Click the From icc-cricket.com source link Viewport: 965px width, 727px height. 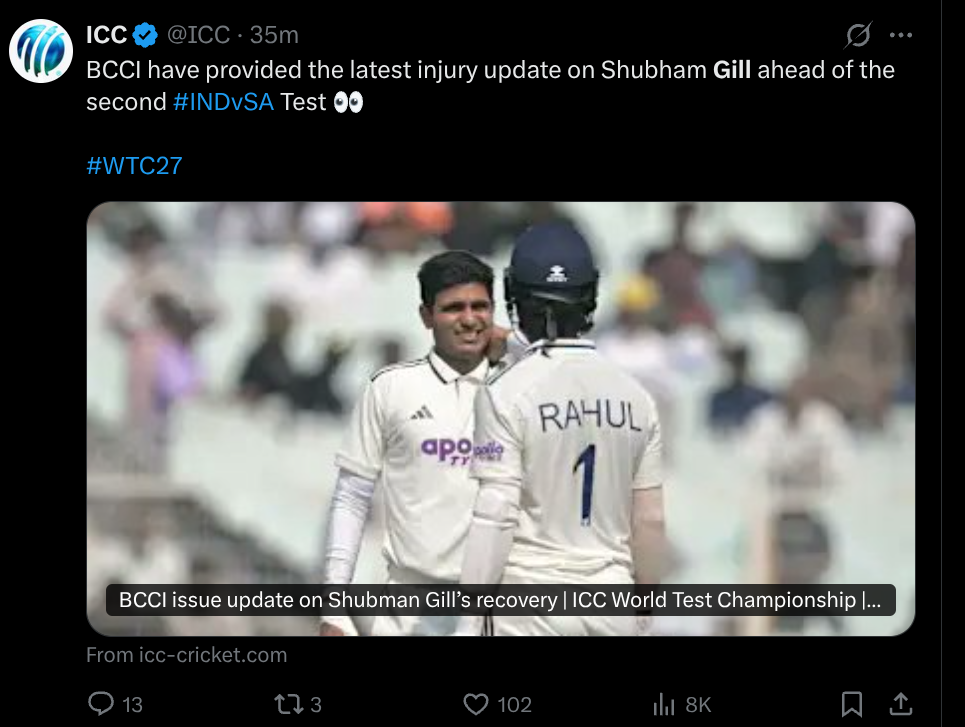click(186, 656)
